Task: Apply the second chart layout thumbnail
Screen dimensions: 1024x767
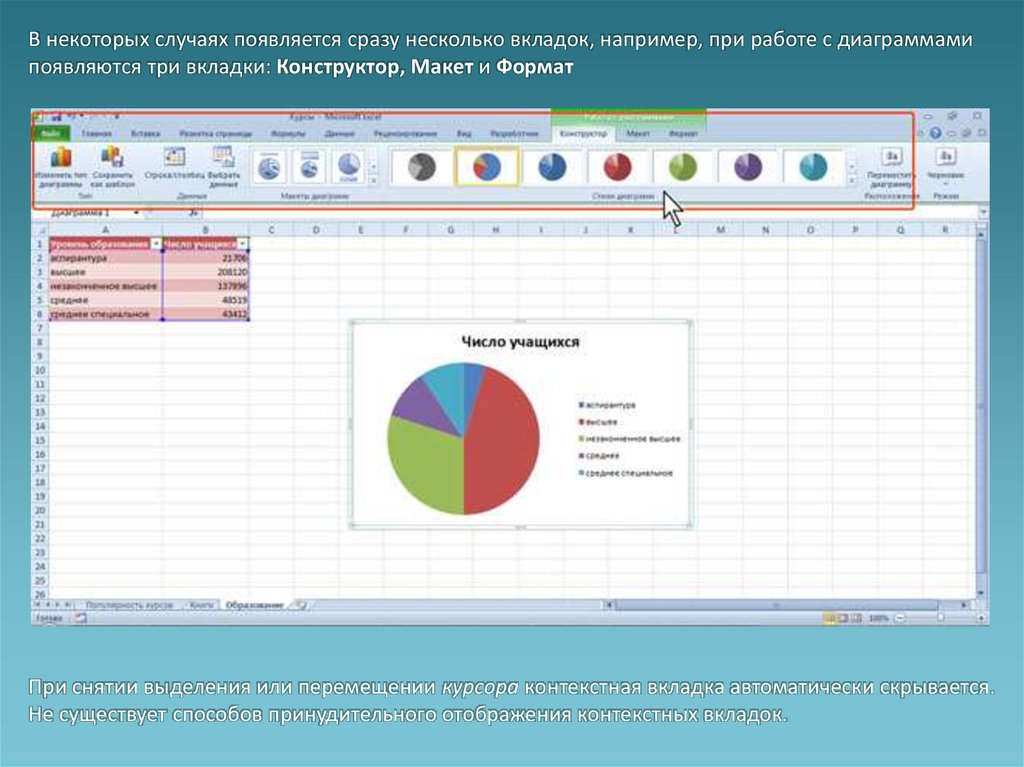Action: 310,167
